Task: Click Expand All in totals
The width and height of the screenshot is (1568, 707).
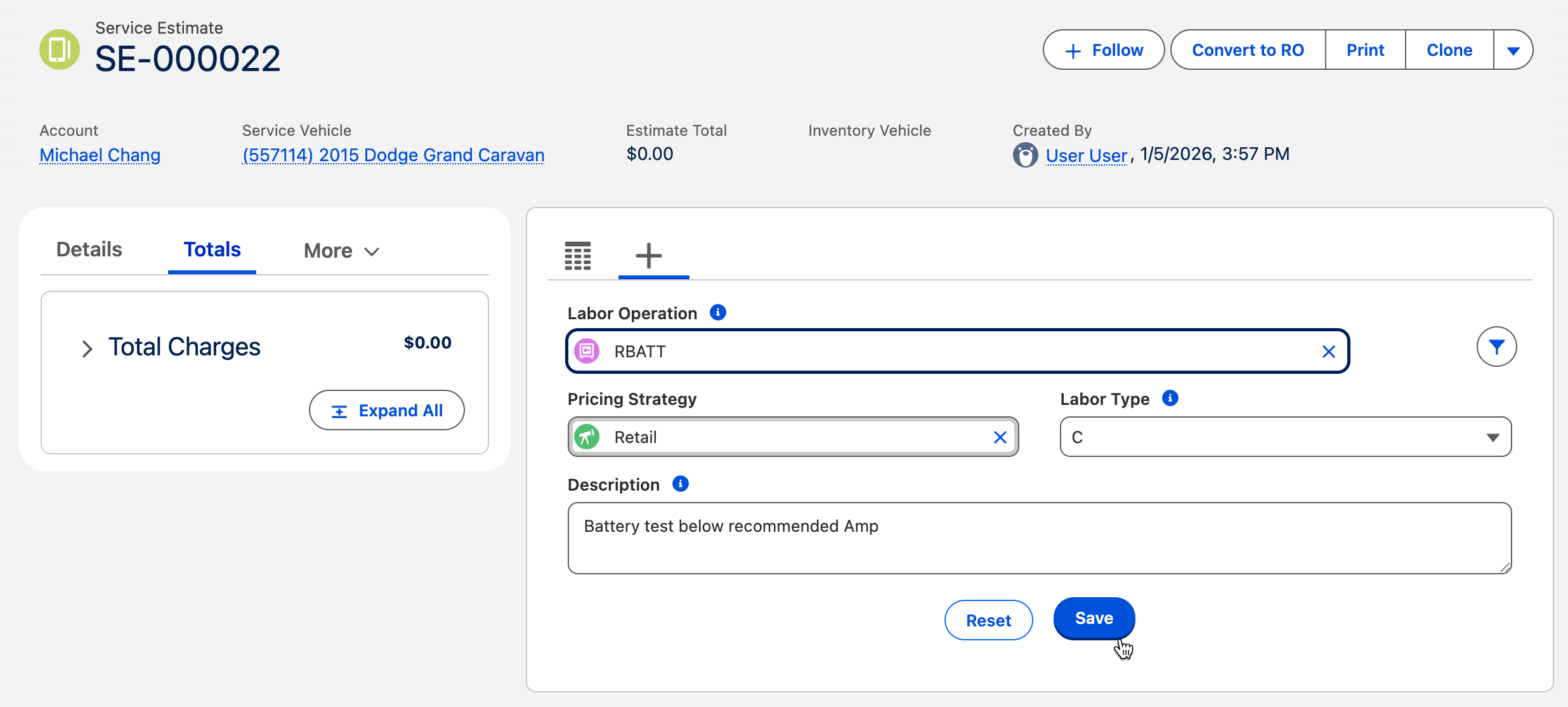Action: point(387,411)
